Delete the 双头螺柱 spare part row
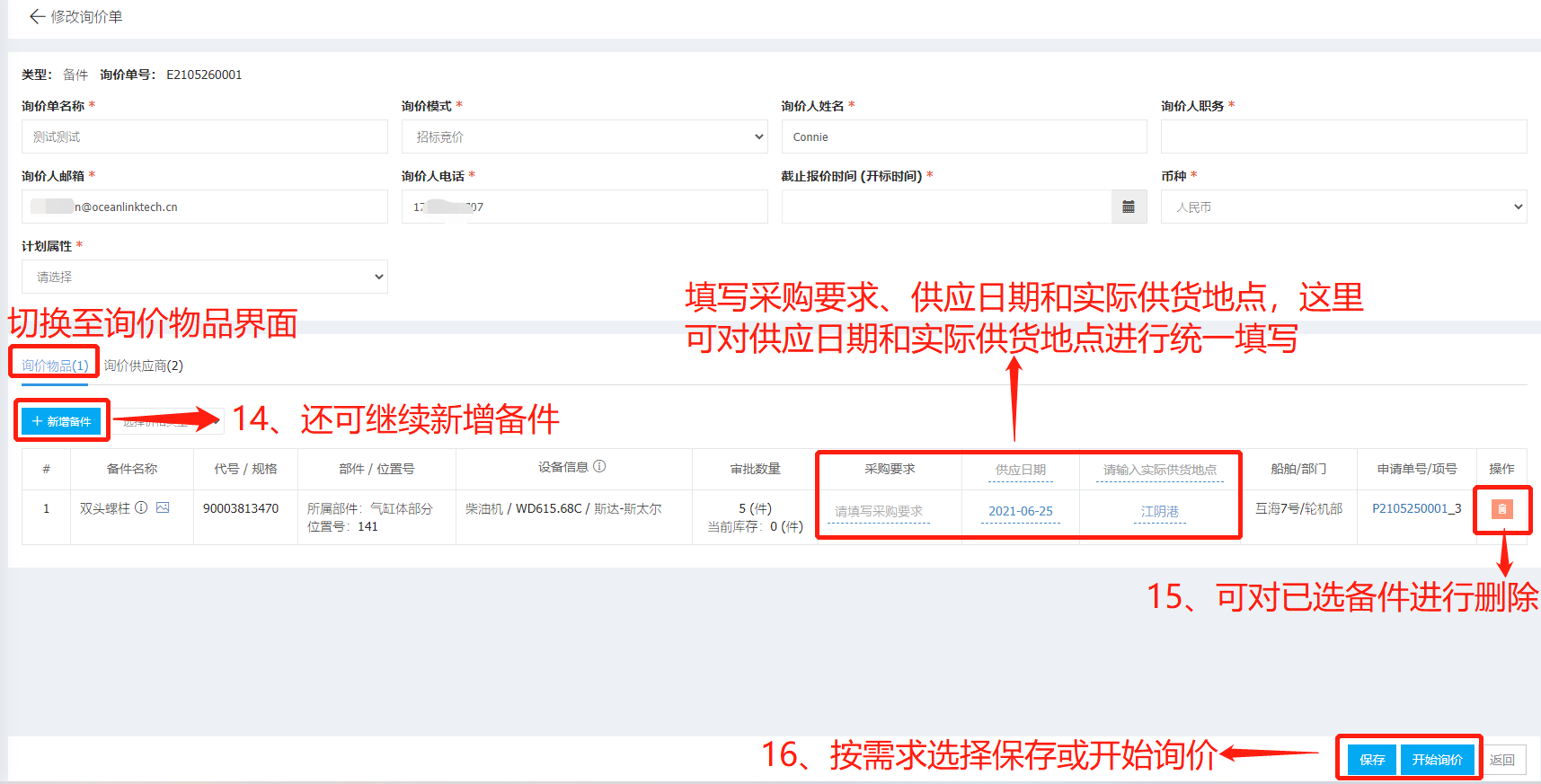 click(x=1501, y=509)
